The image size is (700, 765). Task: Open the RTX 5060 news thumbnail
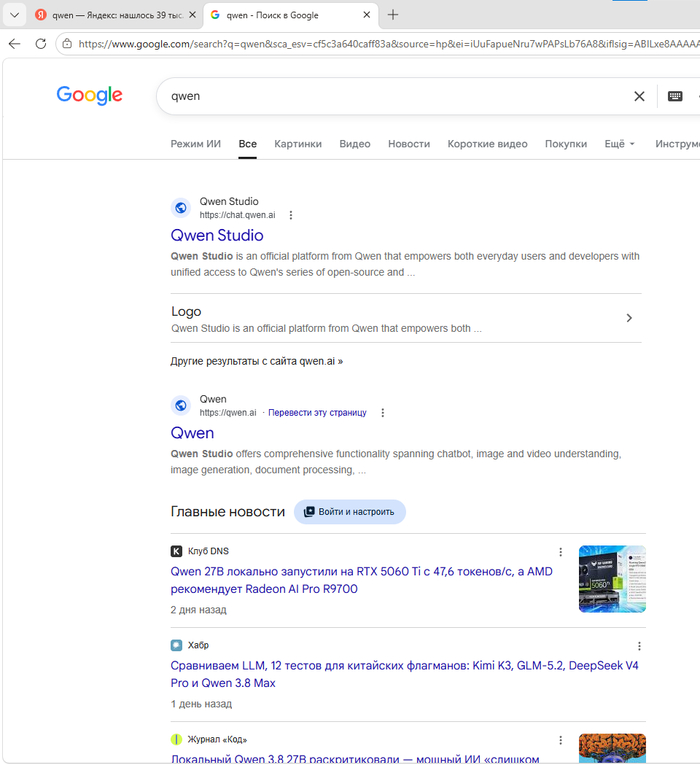[612, 579]
